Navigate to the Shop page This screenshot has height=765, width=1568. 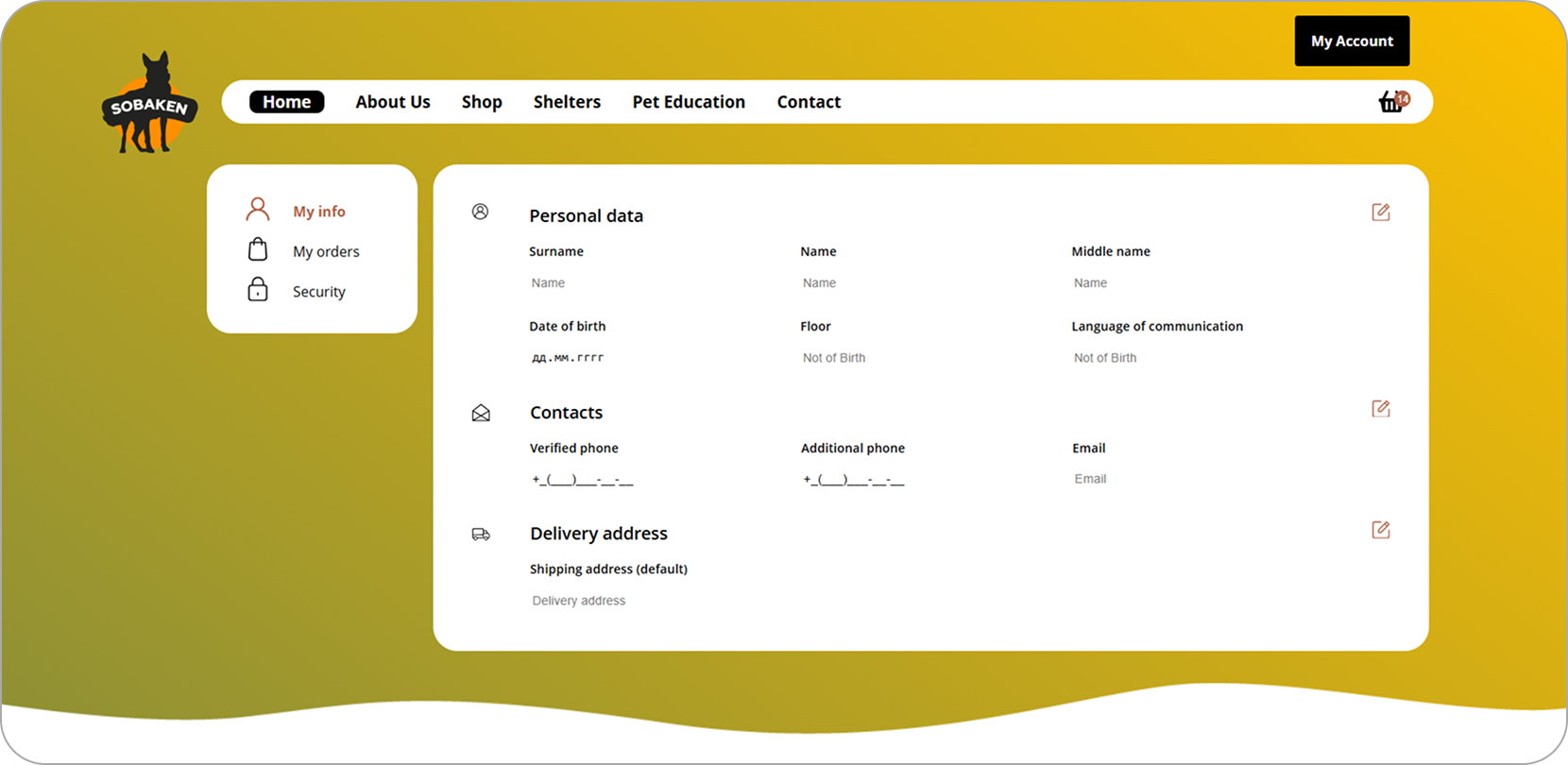tap(482, 102)
